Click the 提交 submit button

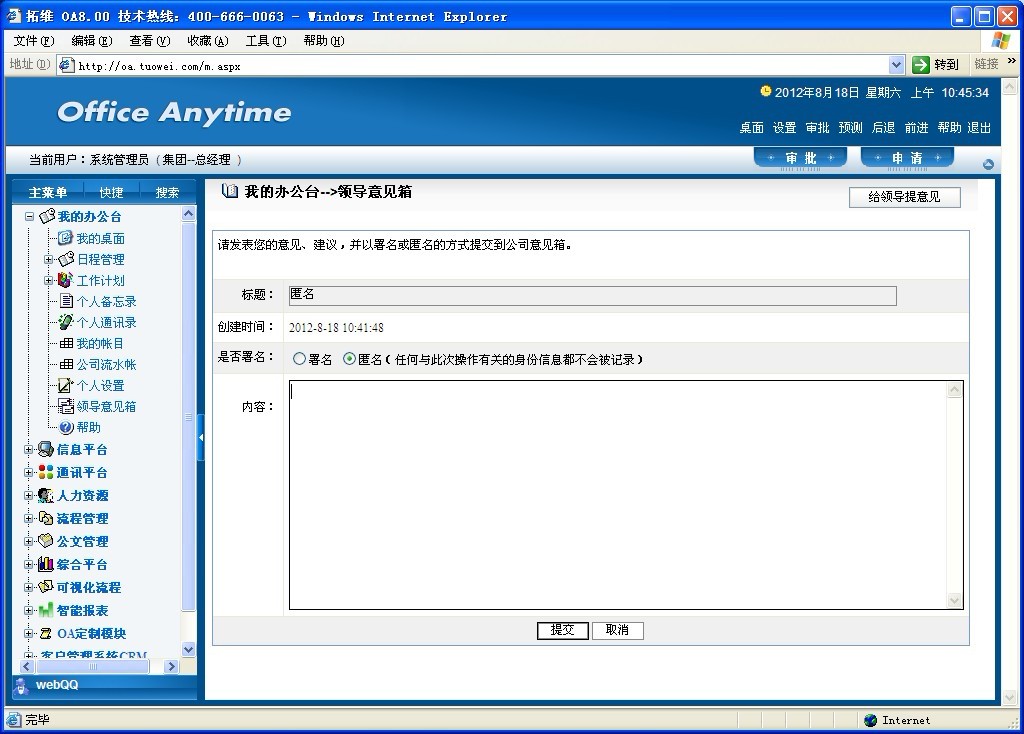click(x=562, y=630)
